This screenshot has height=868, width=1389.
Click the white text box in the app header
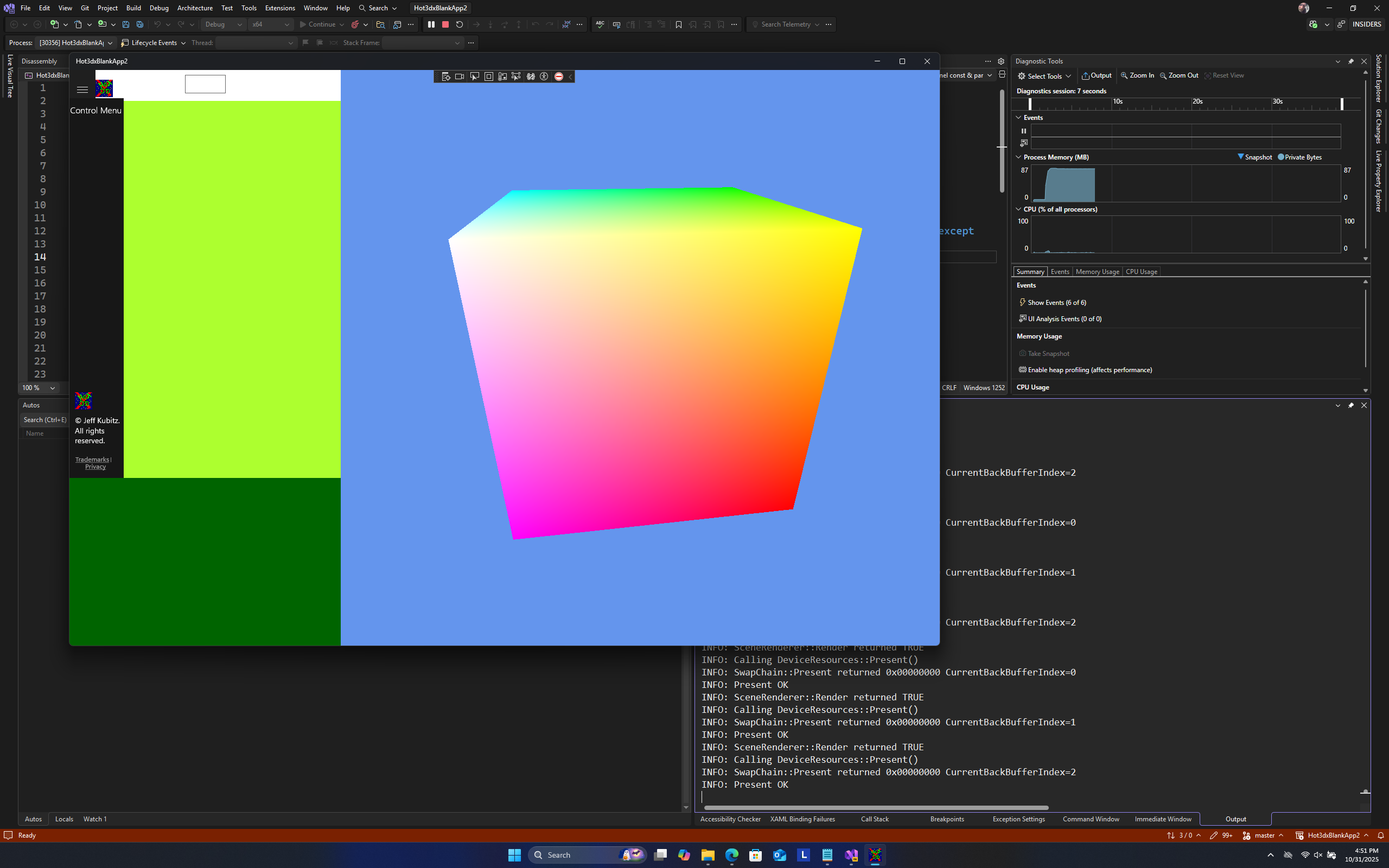(205, 84)
